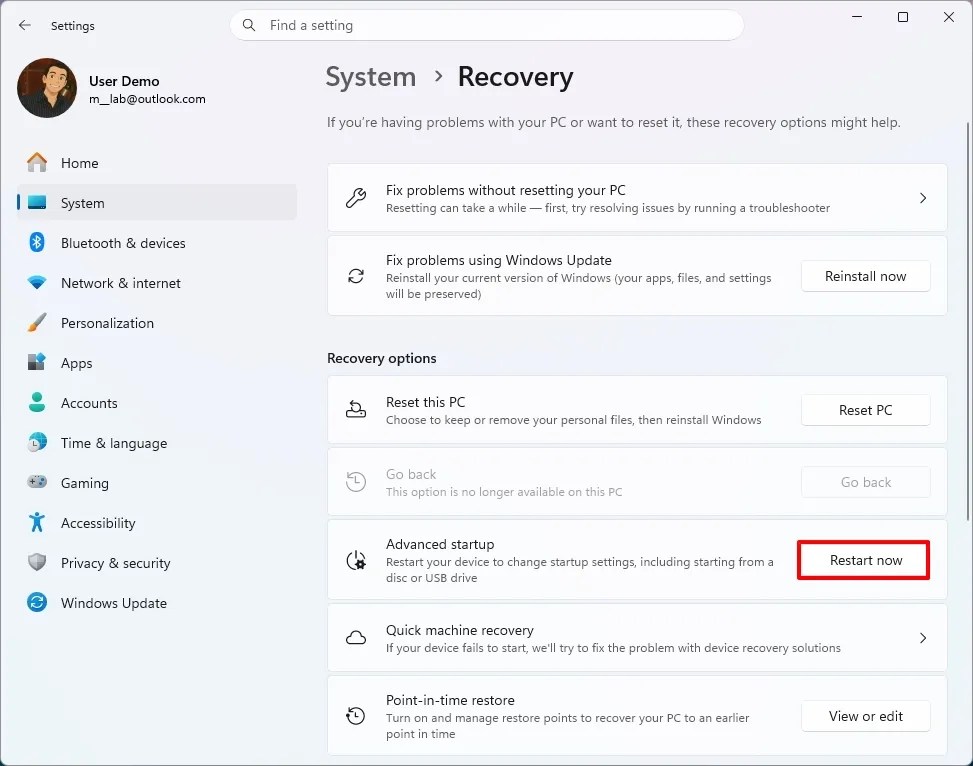
Task: Open Personalization settings
Action: click(157, 323)
